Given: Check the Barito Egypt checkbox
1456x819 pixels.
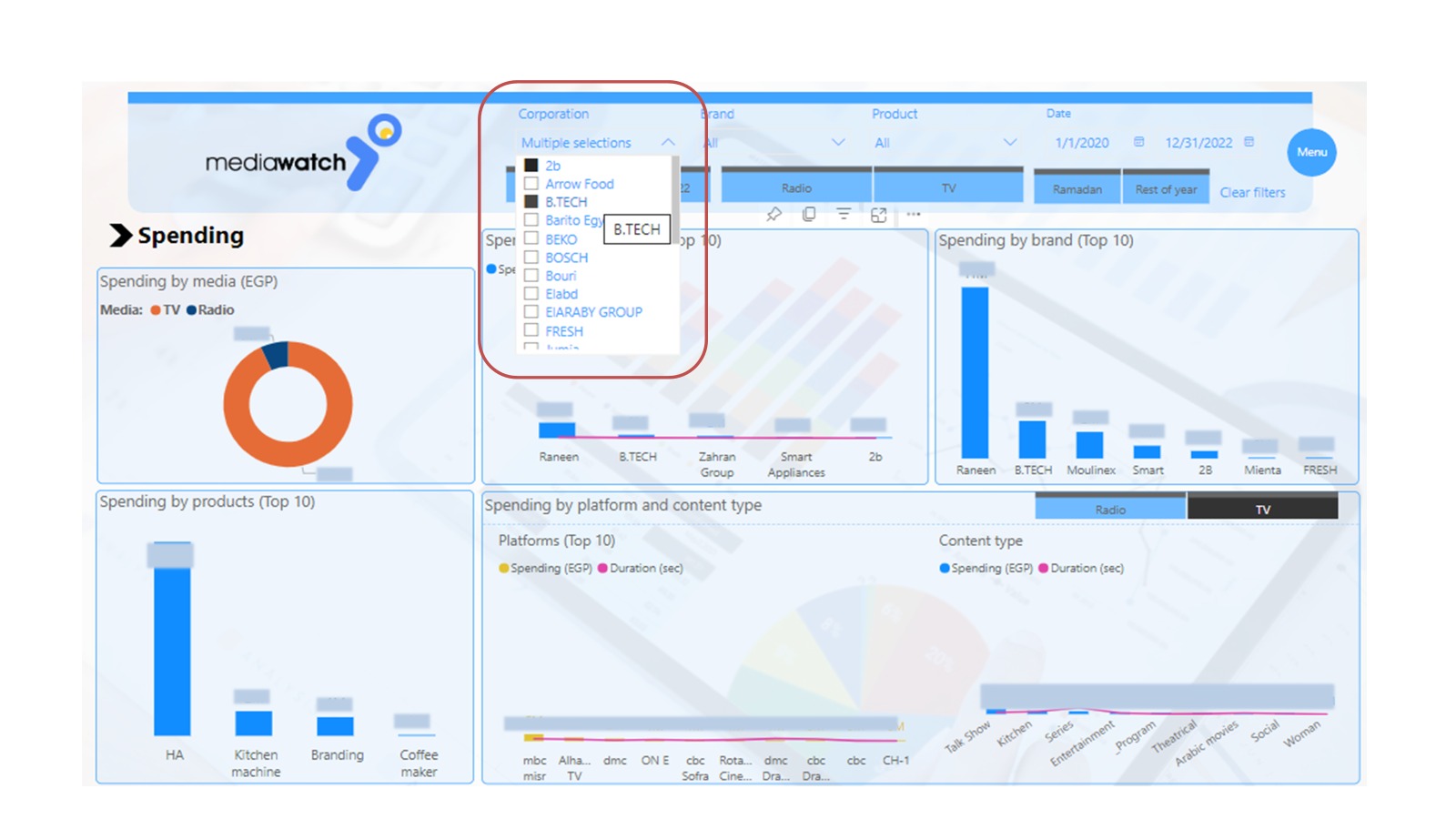Looking at the screenshot, I should (x=531, y=220).
